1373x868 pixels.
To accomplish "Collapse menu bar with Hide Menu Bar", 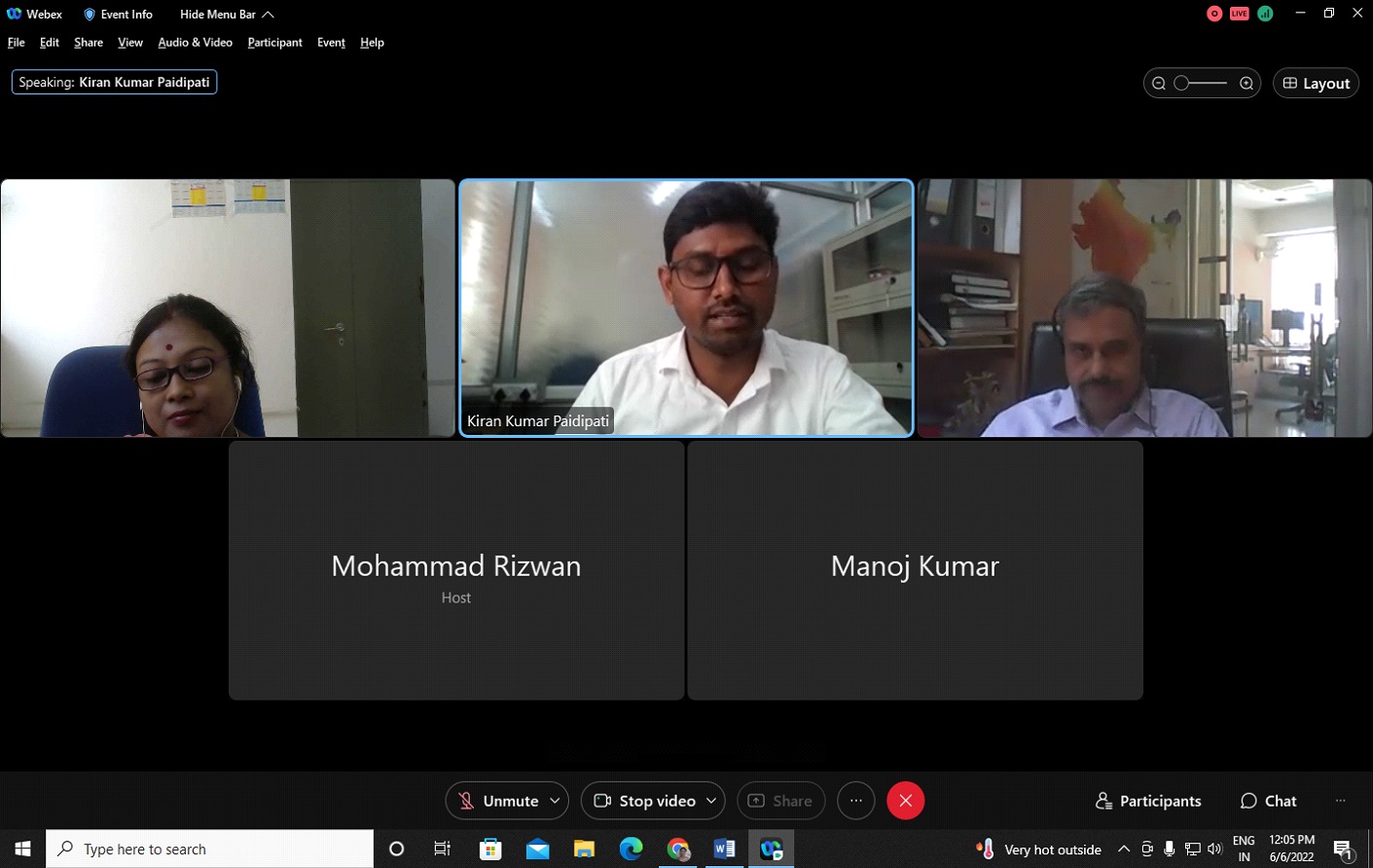I will [x=227, y=15].
